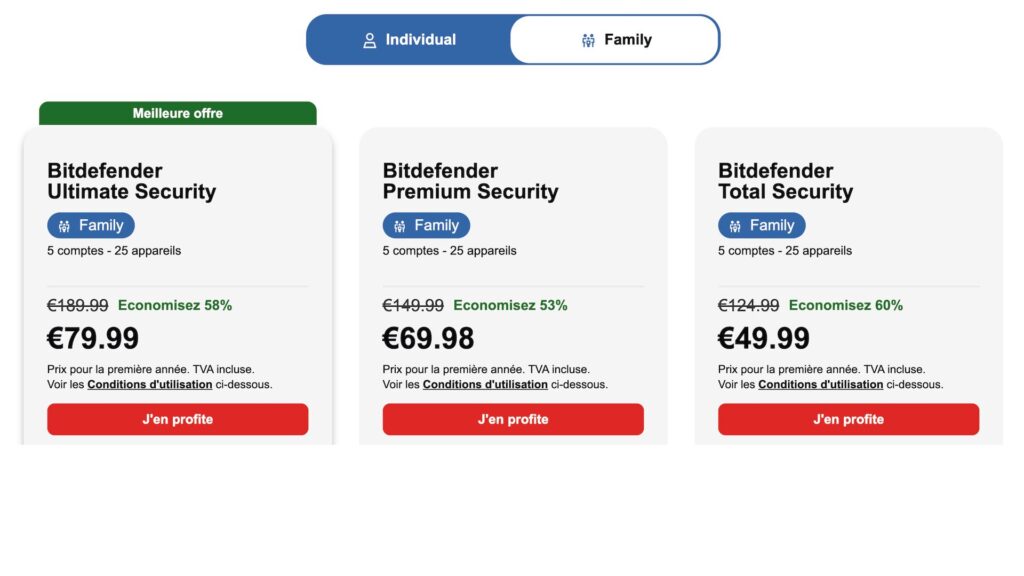The image size is (1024, 576).
Task: Click the person icon on the Individual tab
Action: click(369, 39)
